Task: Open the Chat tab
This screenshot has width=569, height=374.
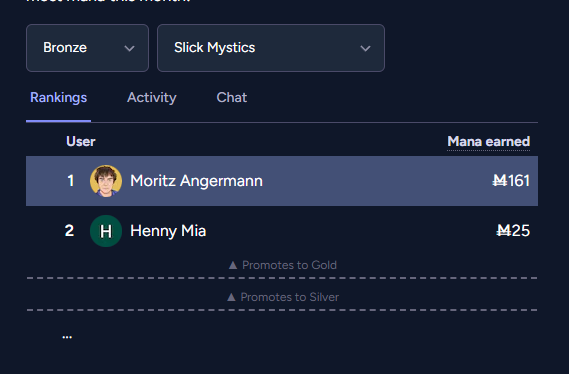Action: [x=232, y=98]
